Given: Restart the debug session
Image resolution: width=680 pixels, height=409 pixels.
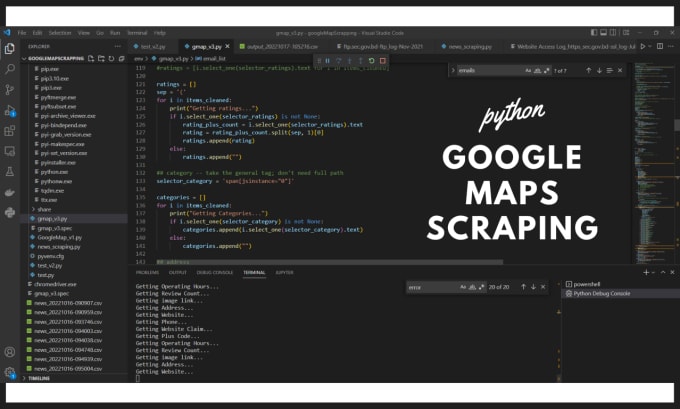Looking at the screenshot, I should (x=372, y=61).
